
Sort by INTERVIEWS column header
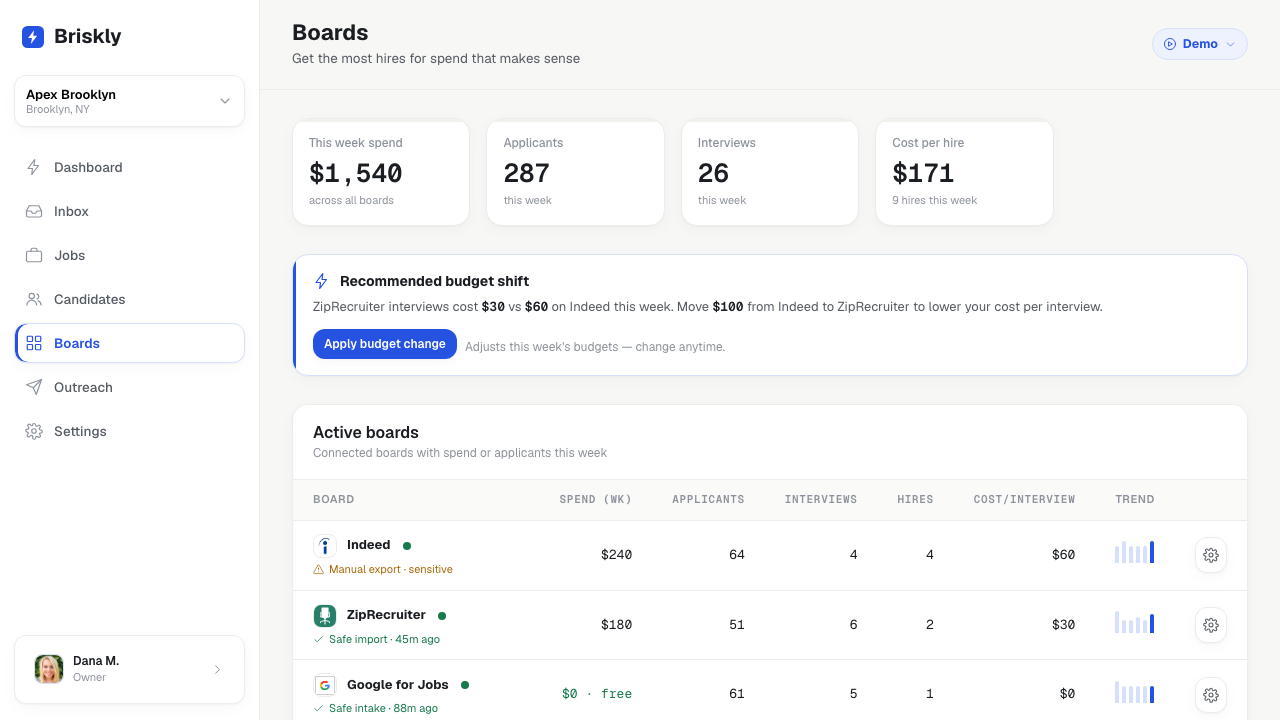[x=821, y=499]
